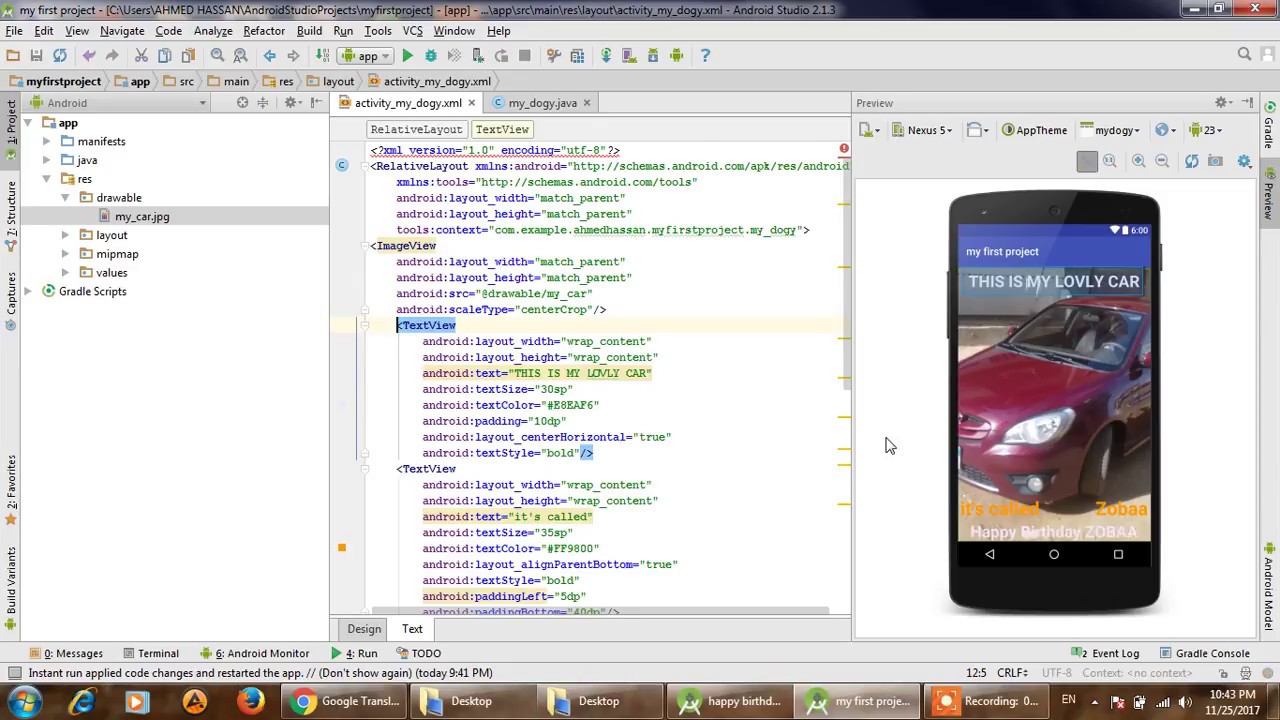The image size is (1280, 720).
Task: Click the Scroll from Source target icon
Action: (x=242, y=103)
